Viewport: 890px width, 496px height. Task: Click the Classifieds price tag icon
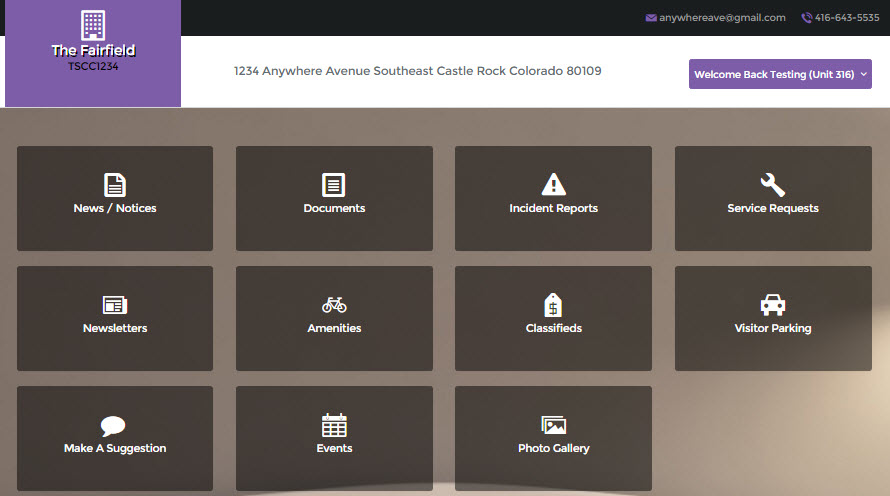pyautogui.click(x=553, y=305)
